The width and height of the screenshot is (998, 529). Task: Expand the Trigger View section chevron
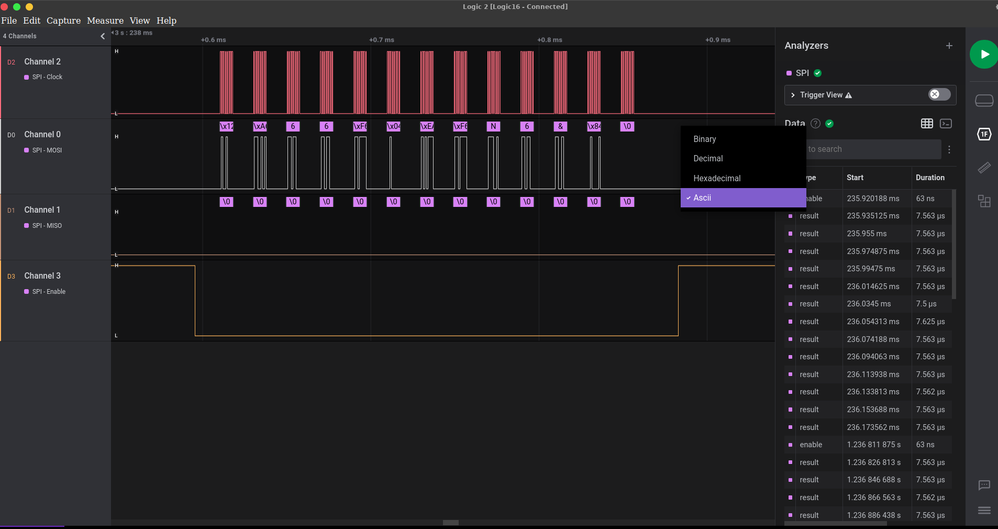pyautogui.click(x=793, y=95)
